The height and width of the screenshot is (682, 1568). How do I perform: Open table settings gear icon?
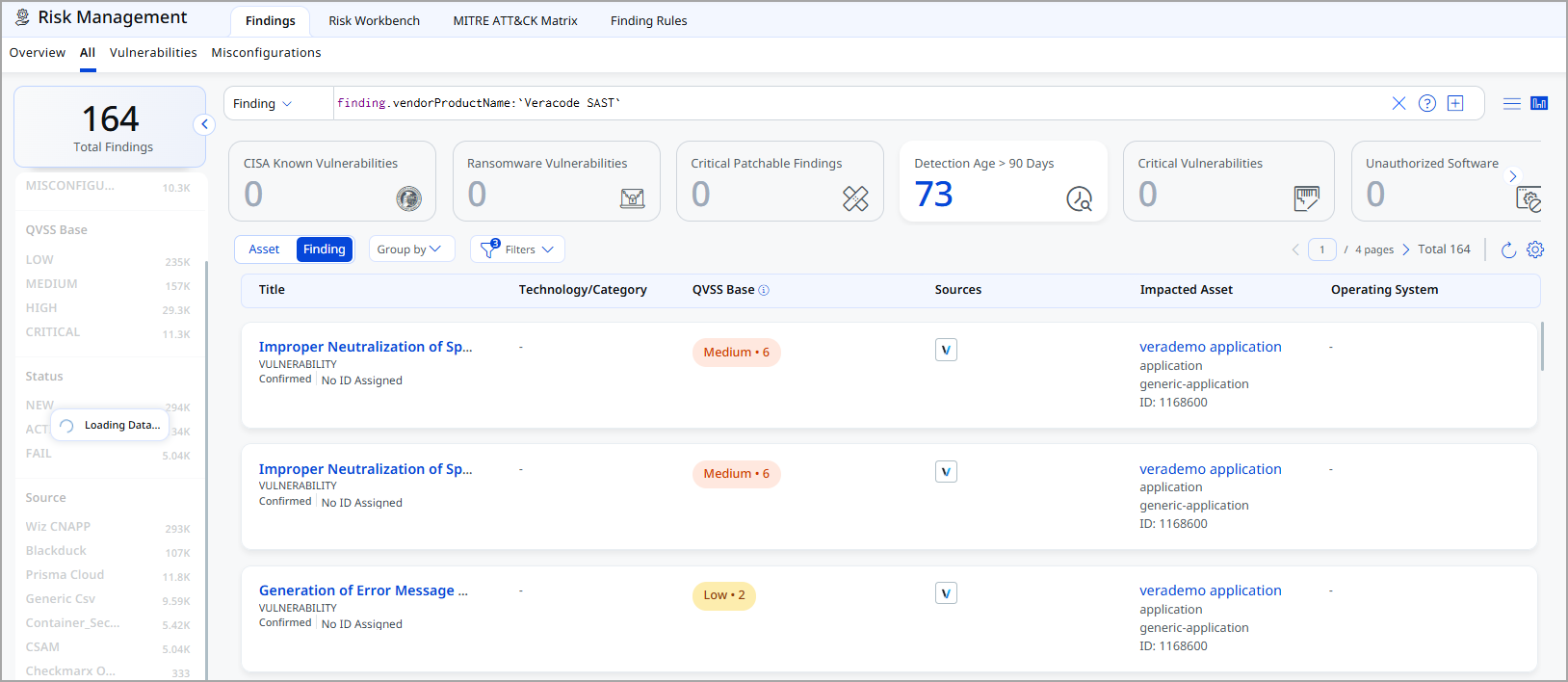(1535, 249)
